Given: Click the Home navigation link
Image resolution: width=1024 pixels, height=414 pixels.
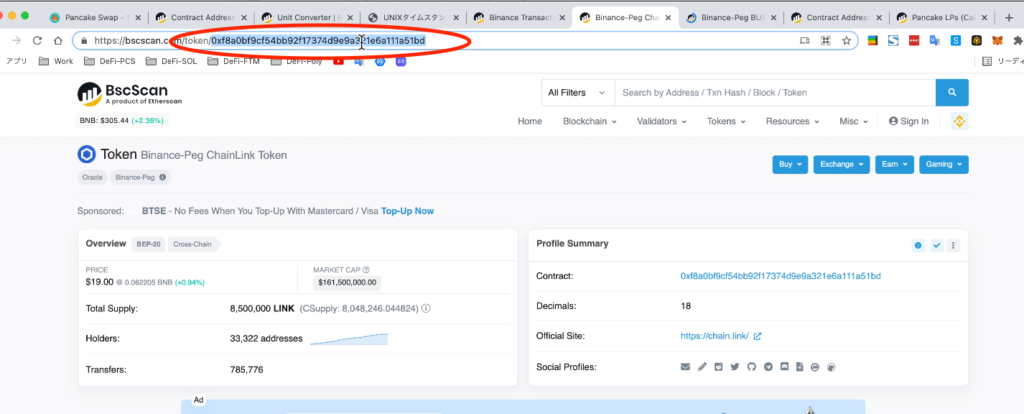Looking at the screenshot, I should click(530, 121).
